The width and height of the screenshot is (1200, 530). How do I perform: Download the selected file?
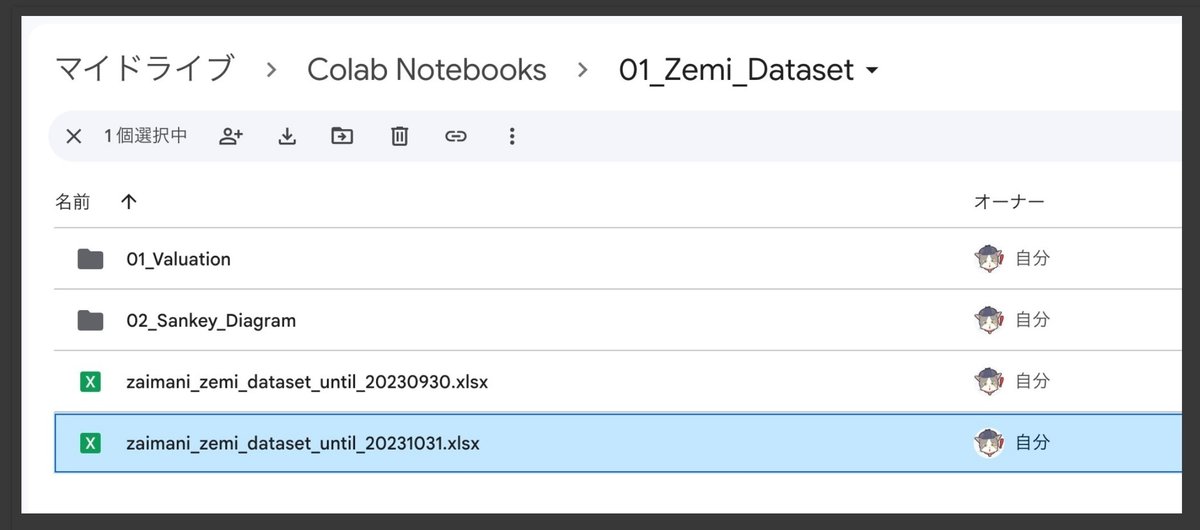pos(287,136)
